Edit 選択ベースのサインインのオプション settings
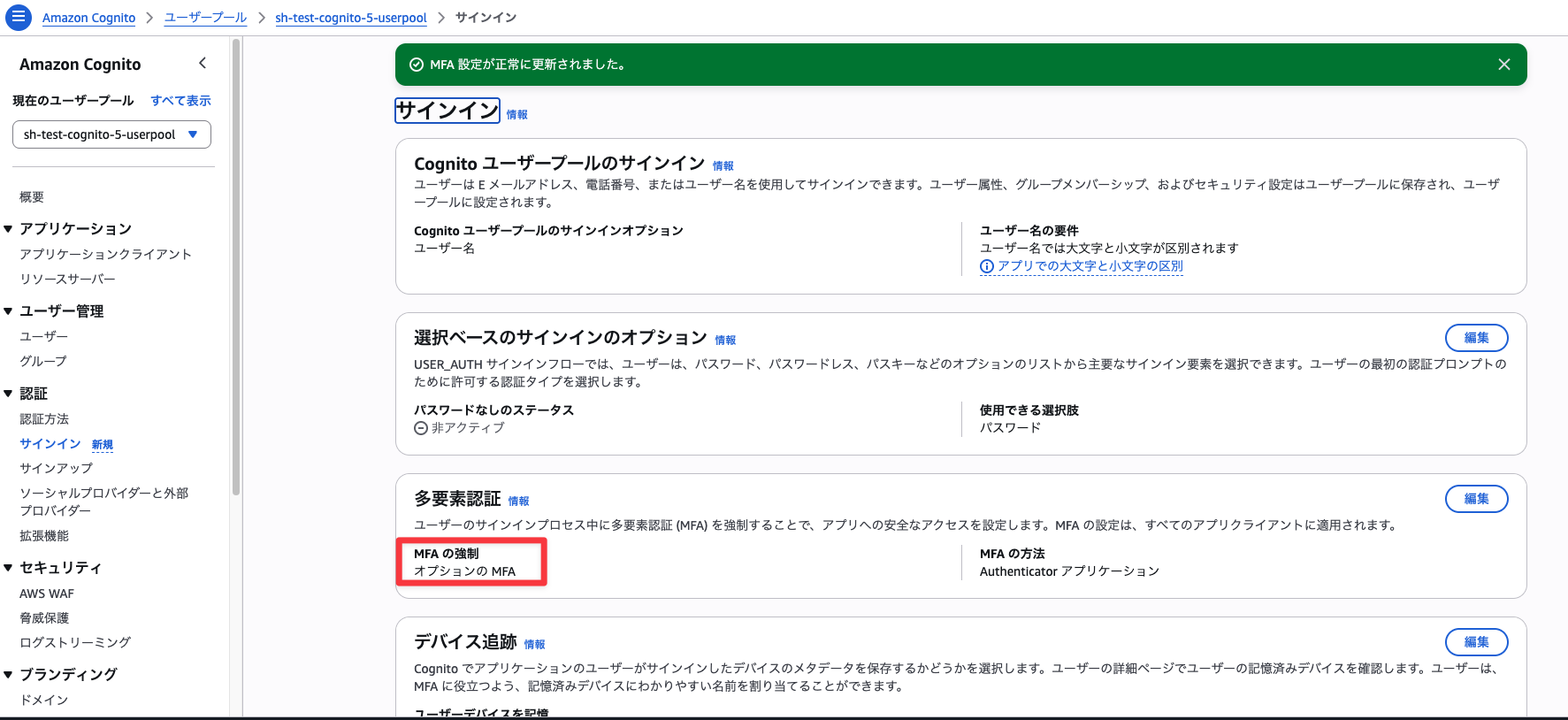1568x720 pixels. coord(1476,338)
